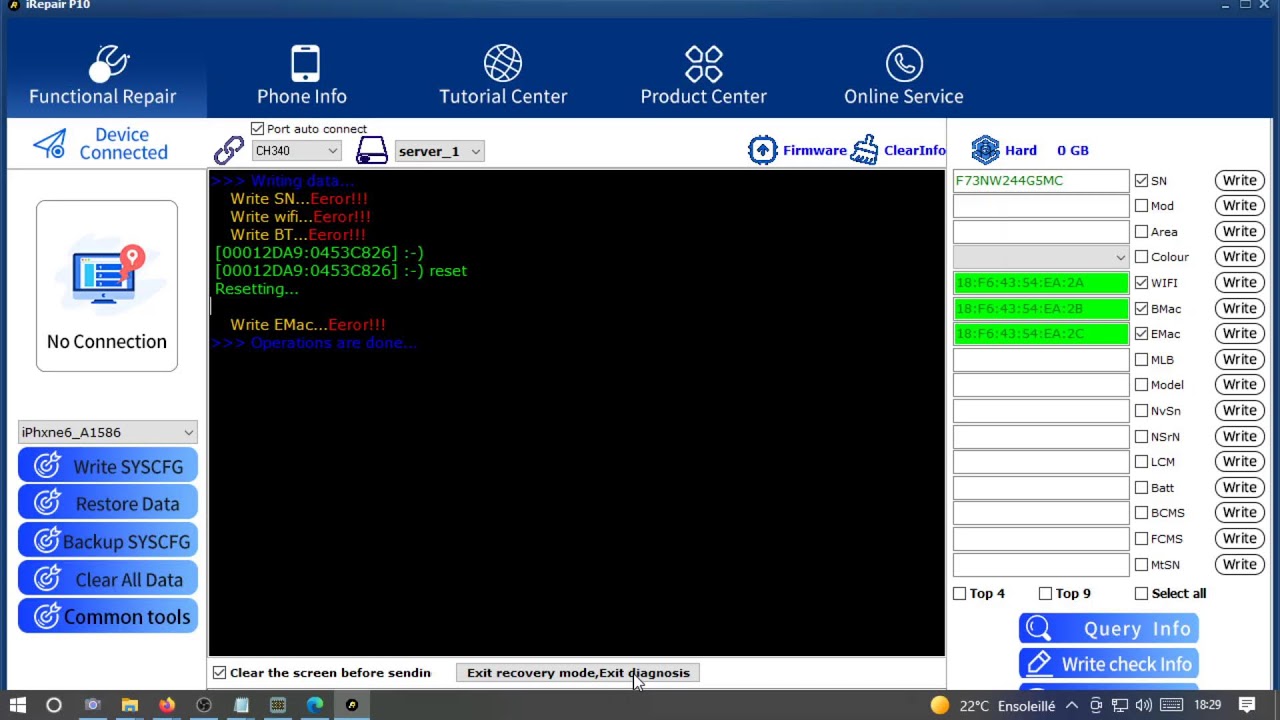Open Windows Start menu
Image resolution: width=1280 pixels, height=720 pixels.
coord(17,705)
